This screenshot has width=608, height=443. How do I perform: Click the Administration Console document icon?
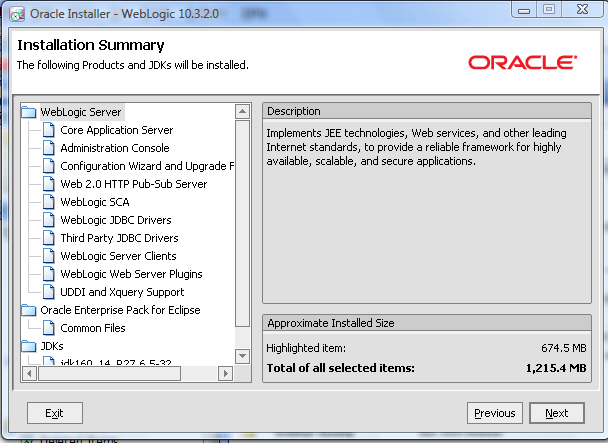tap(48, 148)
